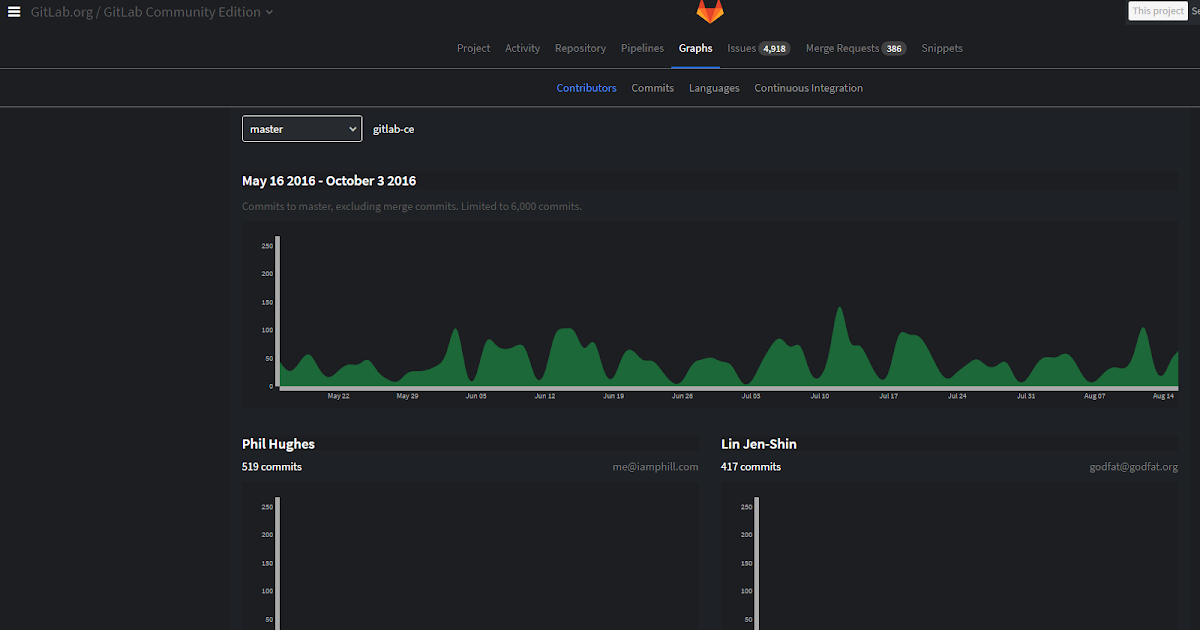The width and height of the screenshot is (1200, 630).
Task: Click the GitLab.org group link
Action: (x=62, y=12)
